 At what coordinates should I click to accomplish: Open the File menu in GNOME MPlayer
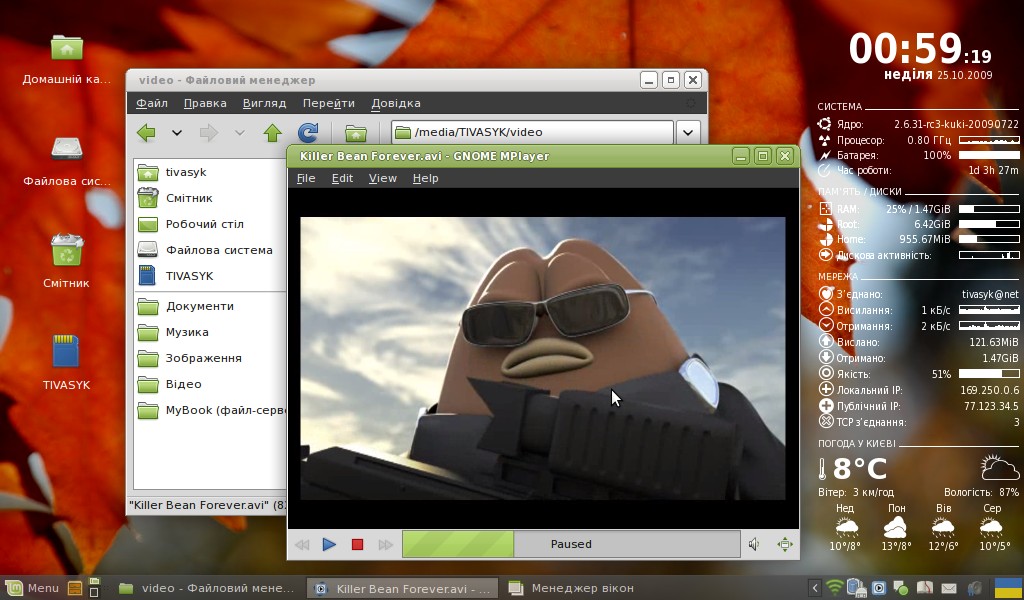[x=306, y=178]
